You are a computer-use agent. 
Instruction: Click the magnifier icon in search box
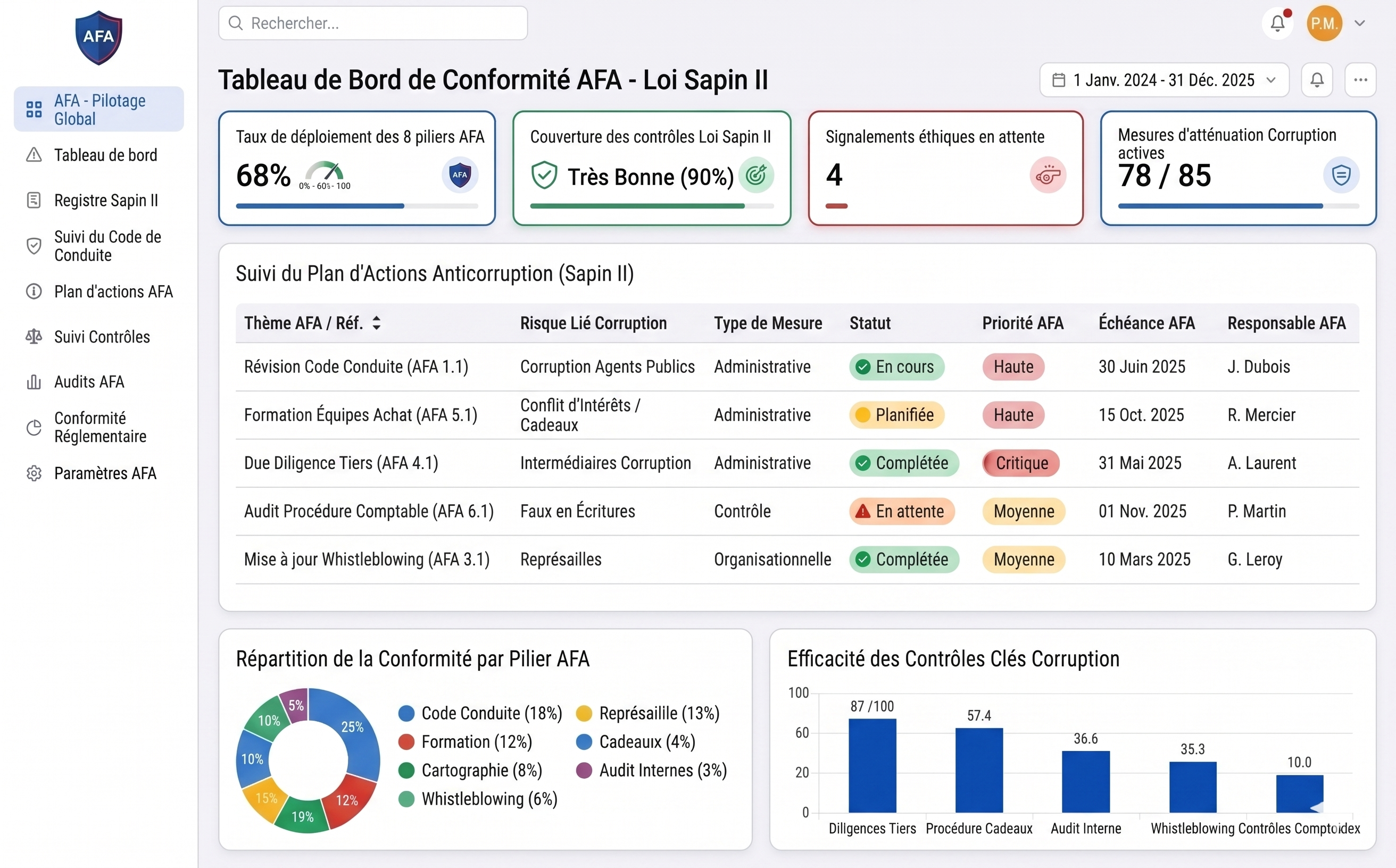click(236, 23)
